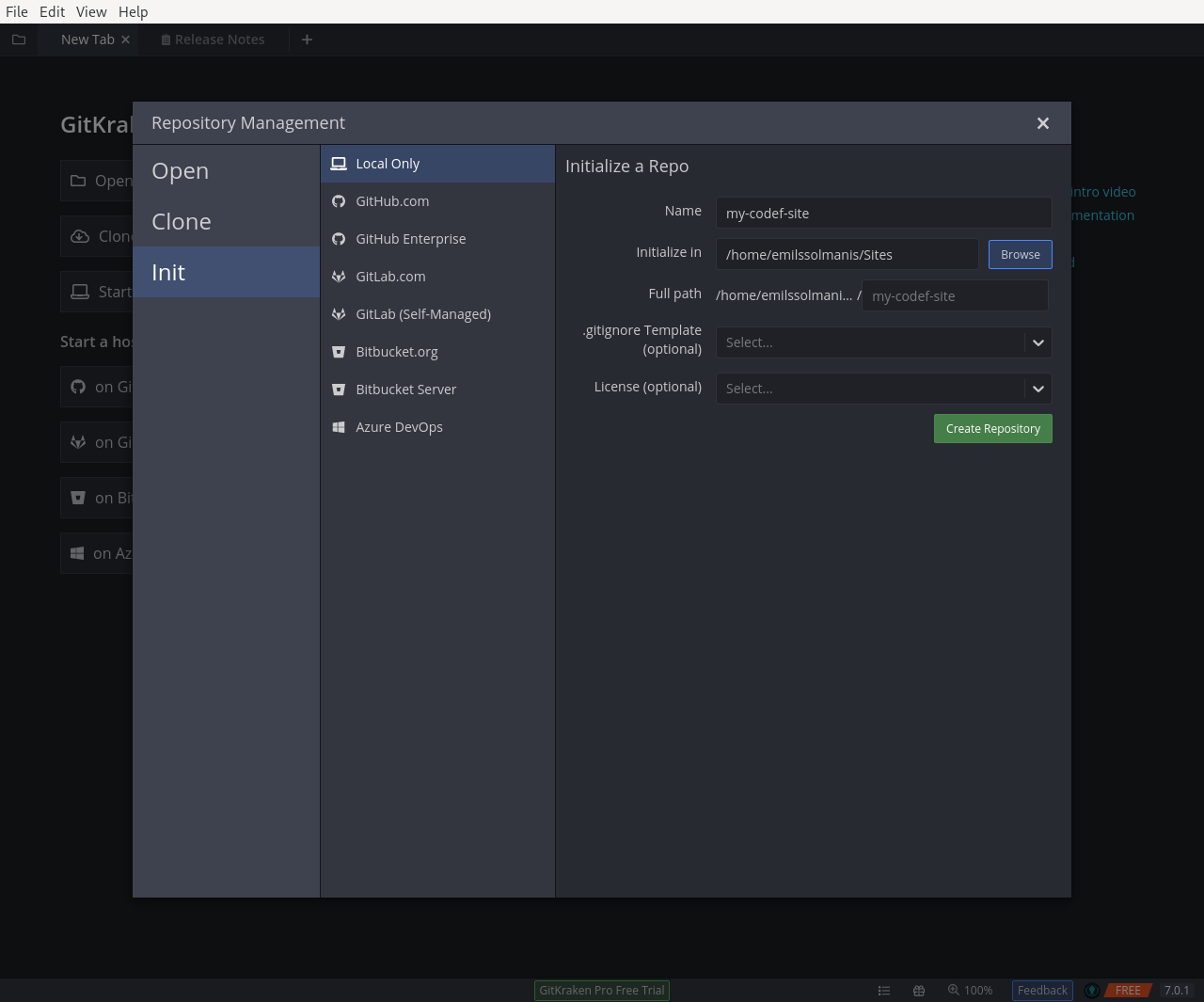Close the New Tab tab
Screen dimensions: 1204x1002
(x=125, y=40)
